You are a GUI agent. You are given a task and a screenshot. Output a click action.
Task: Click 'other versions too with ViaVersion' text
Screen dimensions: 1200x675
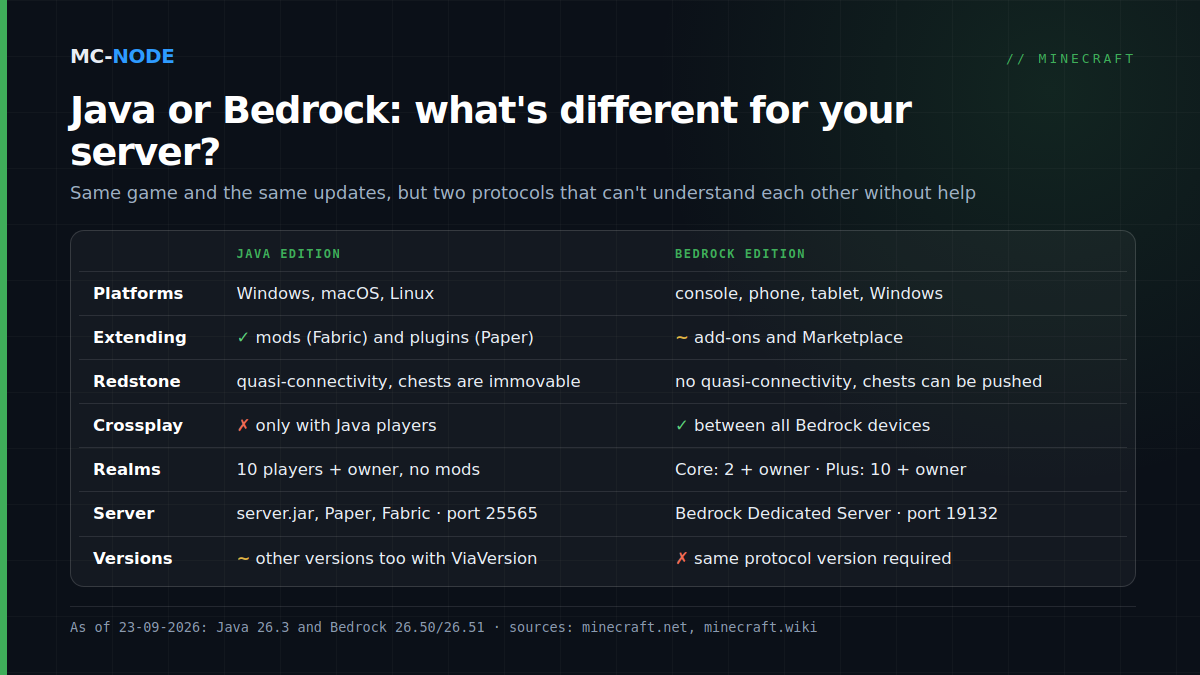pos(396,559)
